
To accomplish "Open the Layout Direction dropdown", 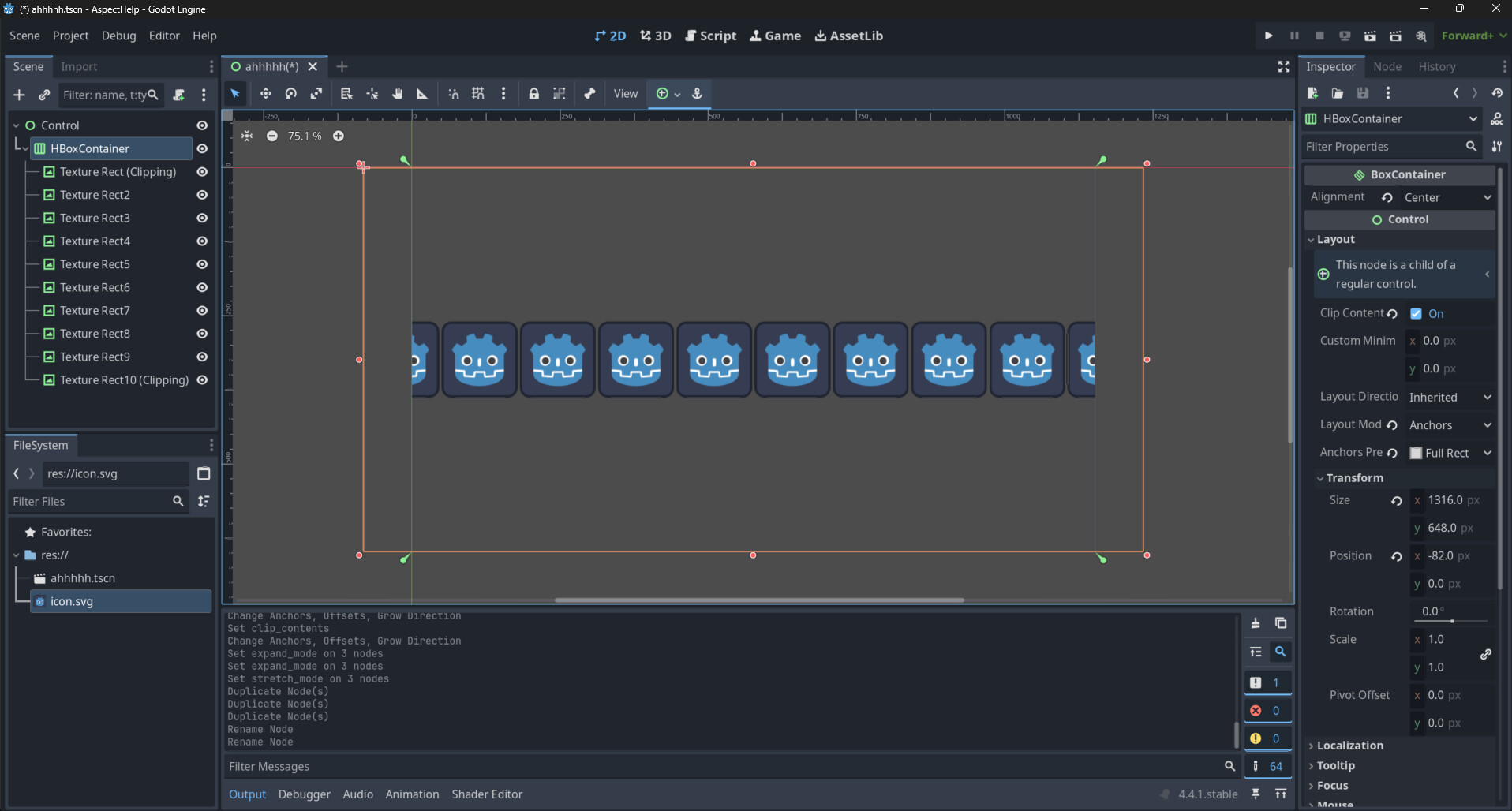I will click(1450, 397).
